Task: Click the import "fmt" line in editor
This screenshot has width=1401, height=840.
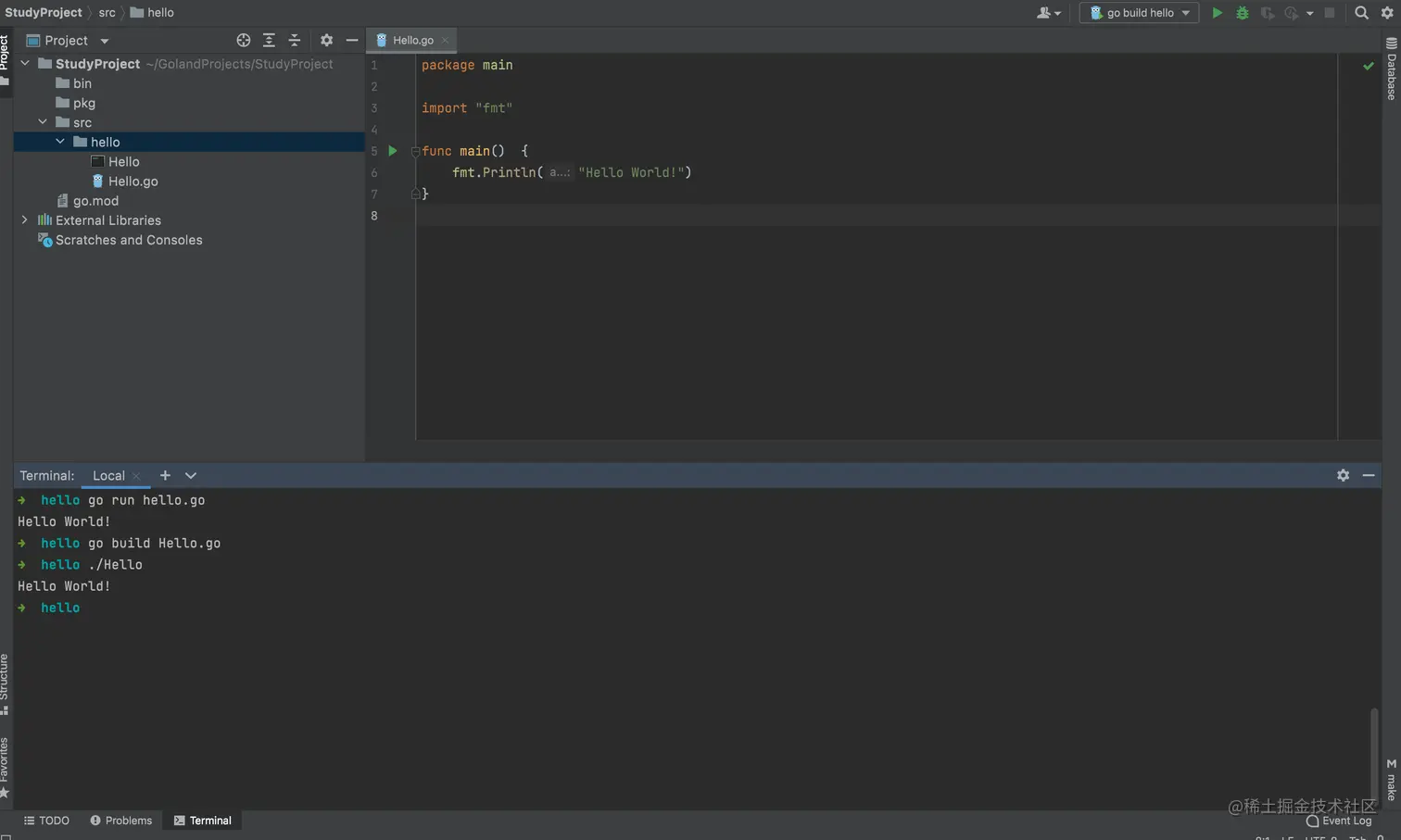Action: (467, 107)
